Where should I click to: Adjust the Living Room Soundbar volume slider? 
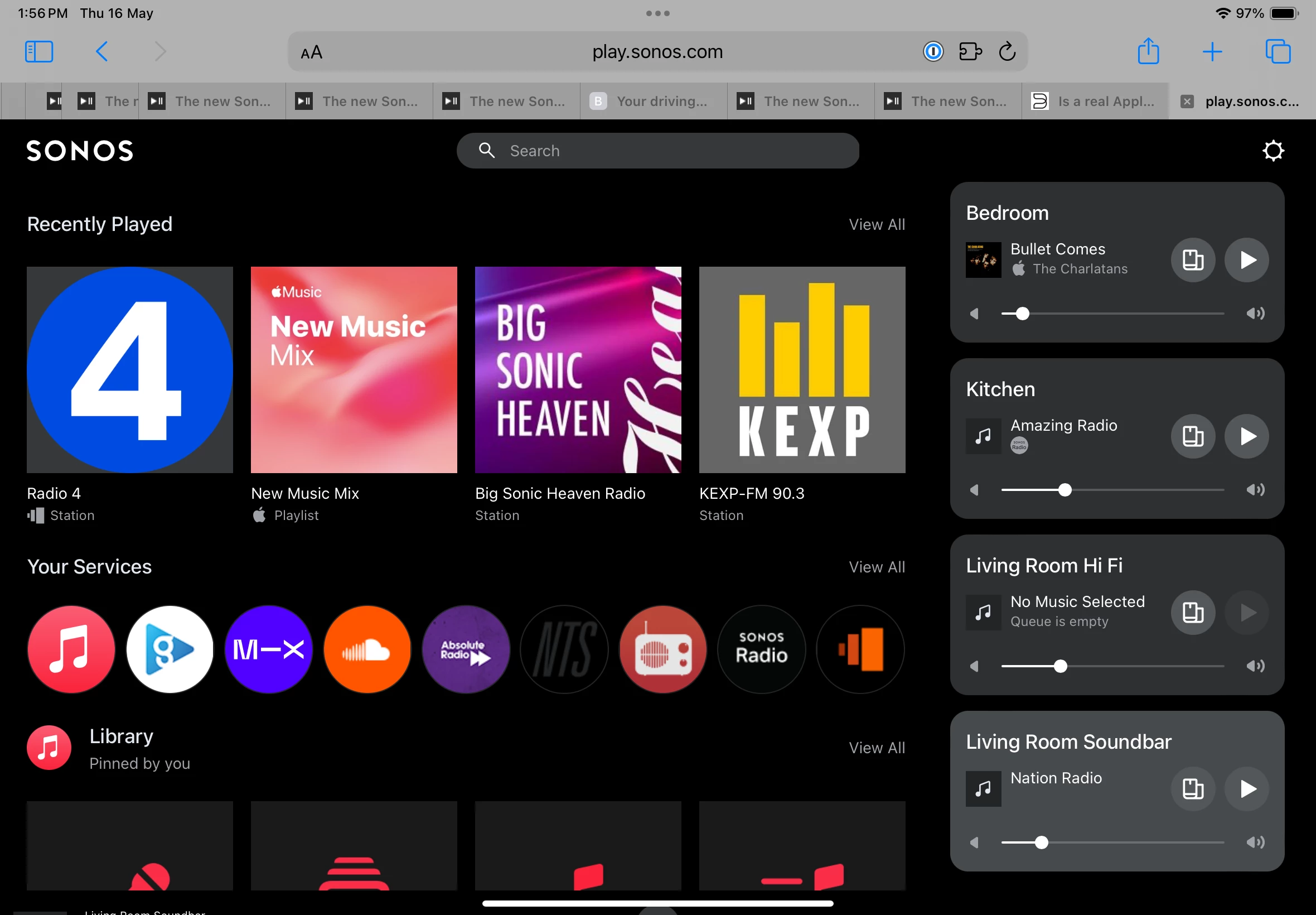(1112, 843)
